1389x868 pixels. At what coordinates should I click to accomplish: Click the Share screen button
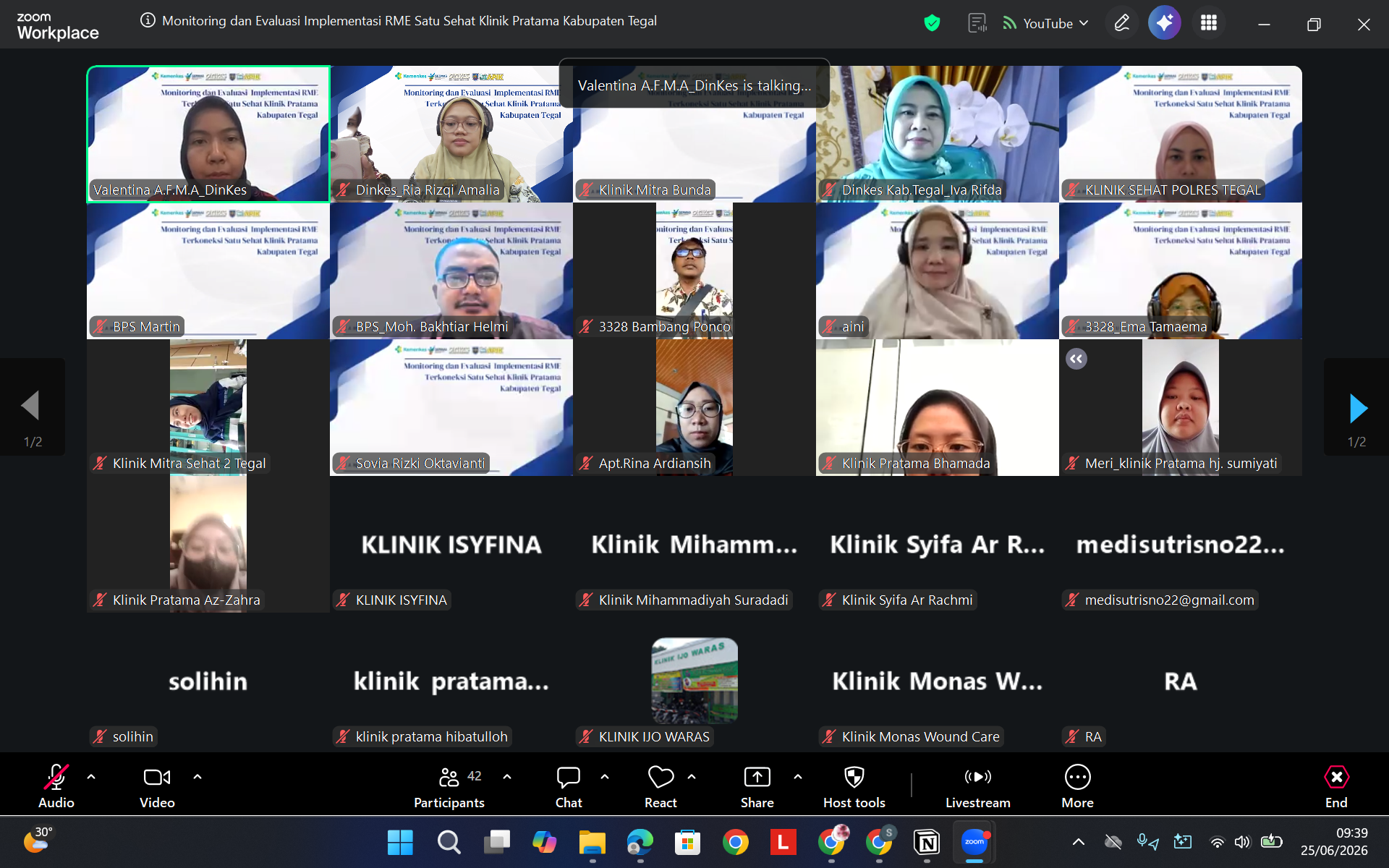pyautogui.click(x=757, y=786)
